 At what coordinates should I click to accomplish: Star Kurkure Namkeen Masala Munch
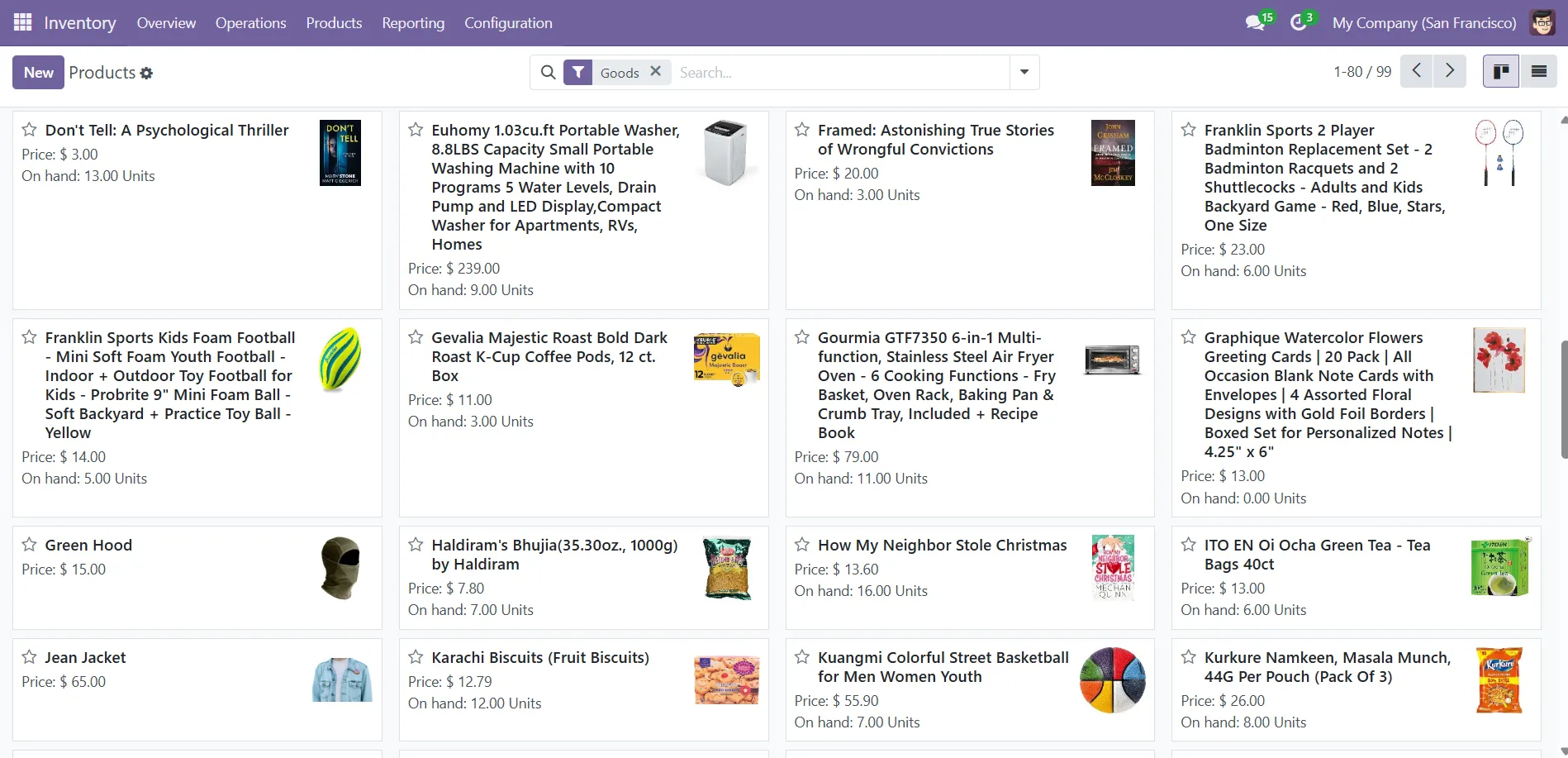point(1189,657)
